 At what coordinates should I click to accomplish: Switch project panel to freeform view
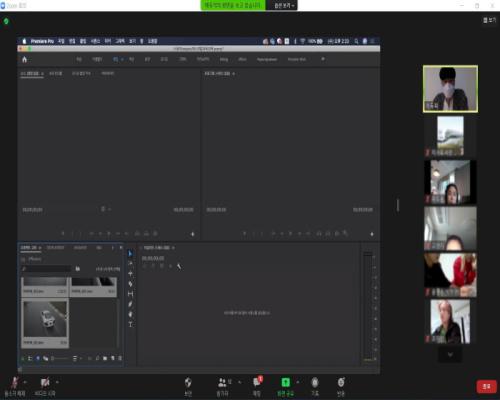coord(45,358)
